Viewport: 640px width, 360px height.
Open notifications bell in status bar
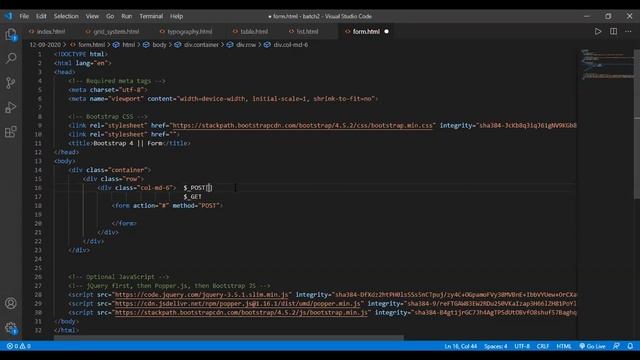coord(630,346)
